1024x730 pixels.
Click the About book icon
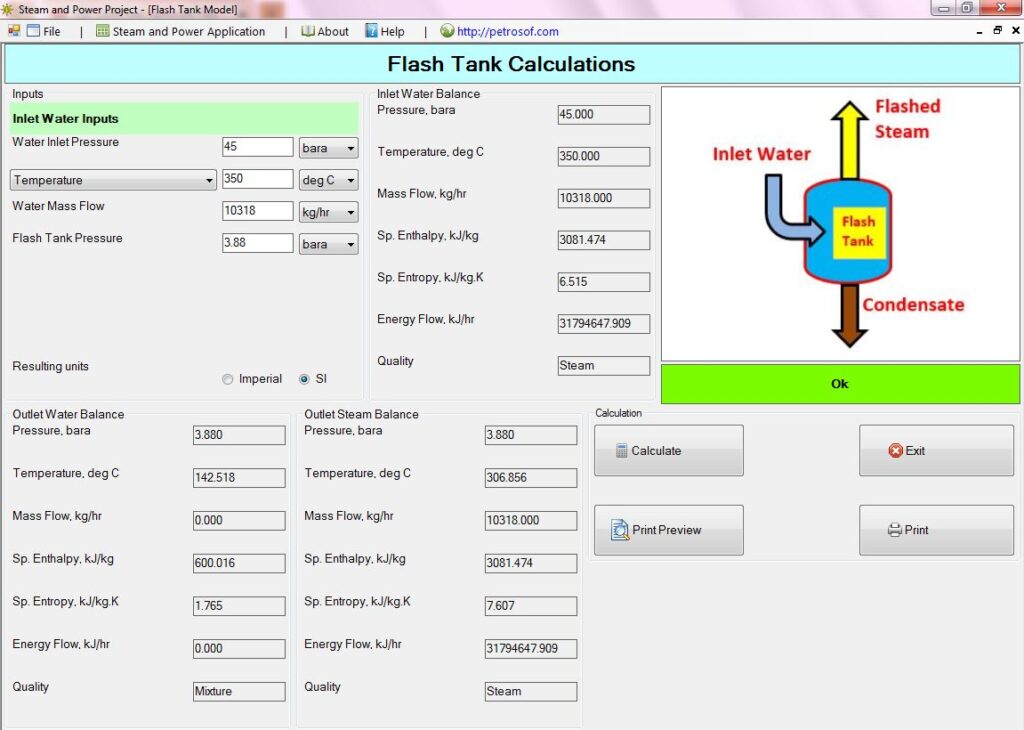pyautogui.click(x=311, y=31)
